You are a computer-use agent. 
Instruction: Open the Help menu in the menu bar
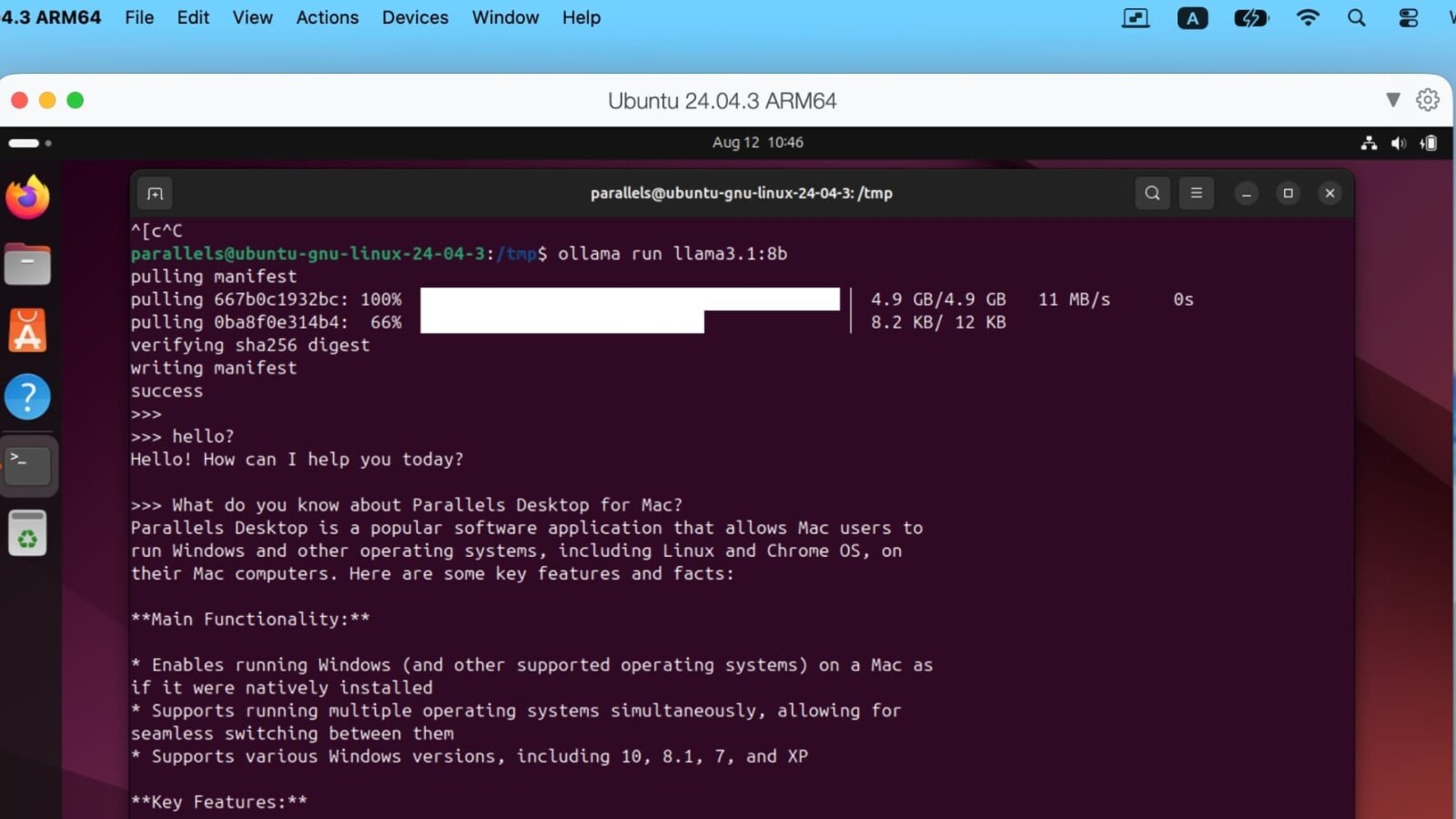pyautogui.click(x=581, y=18)
